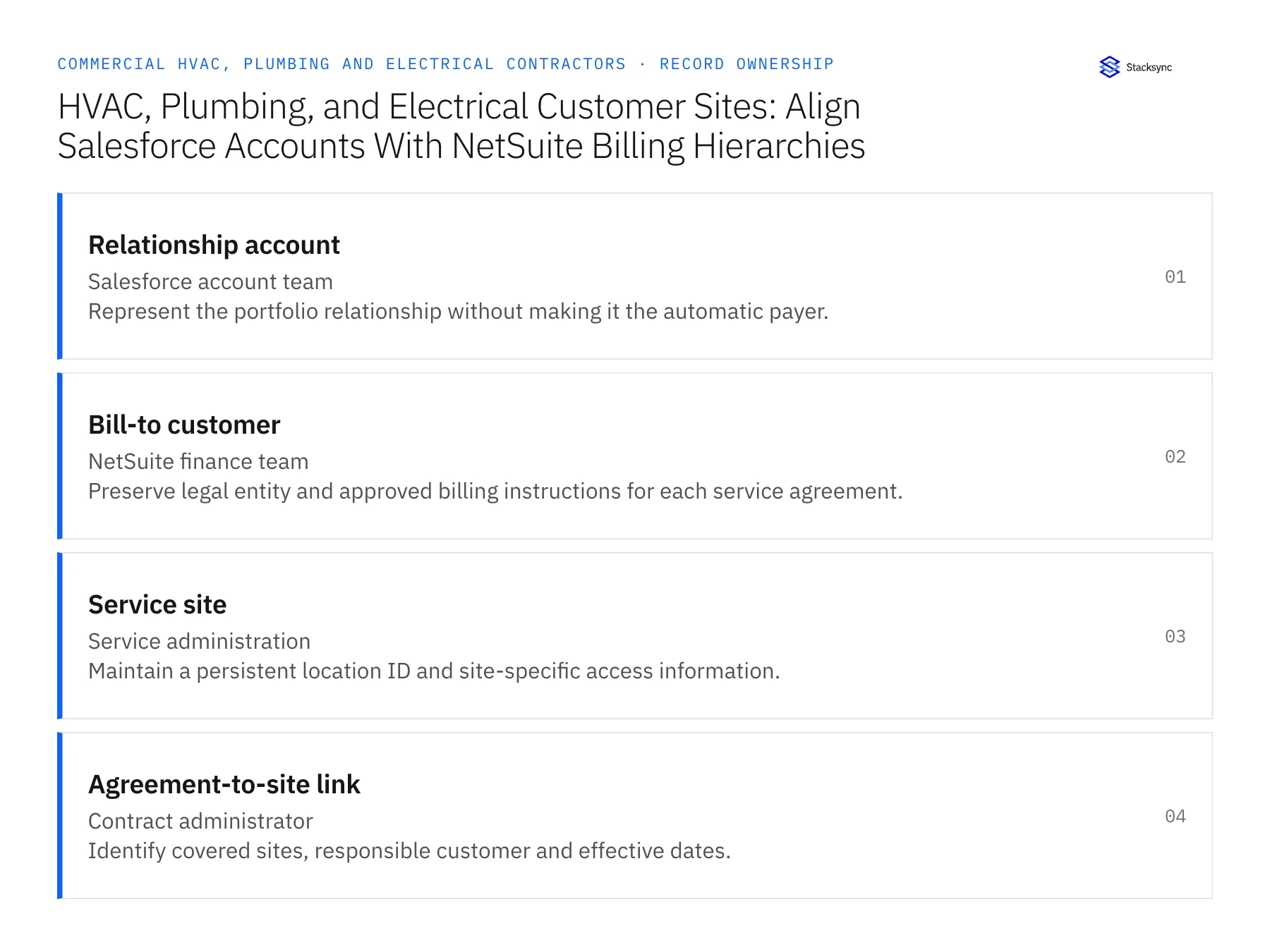
Task: Click 'Service administration' subtitle
Action: pos(199,641)
